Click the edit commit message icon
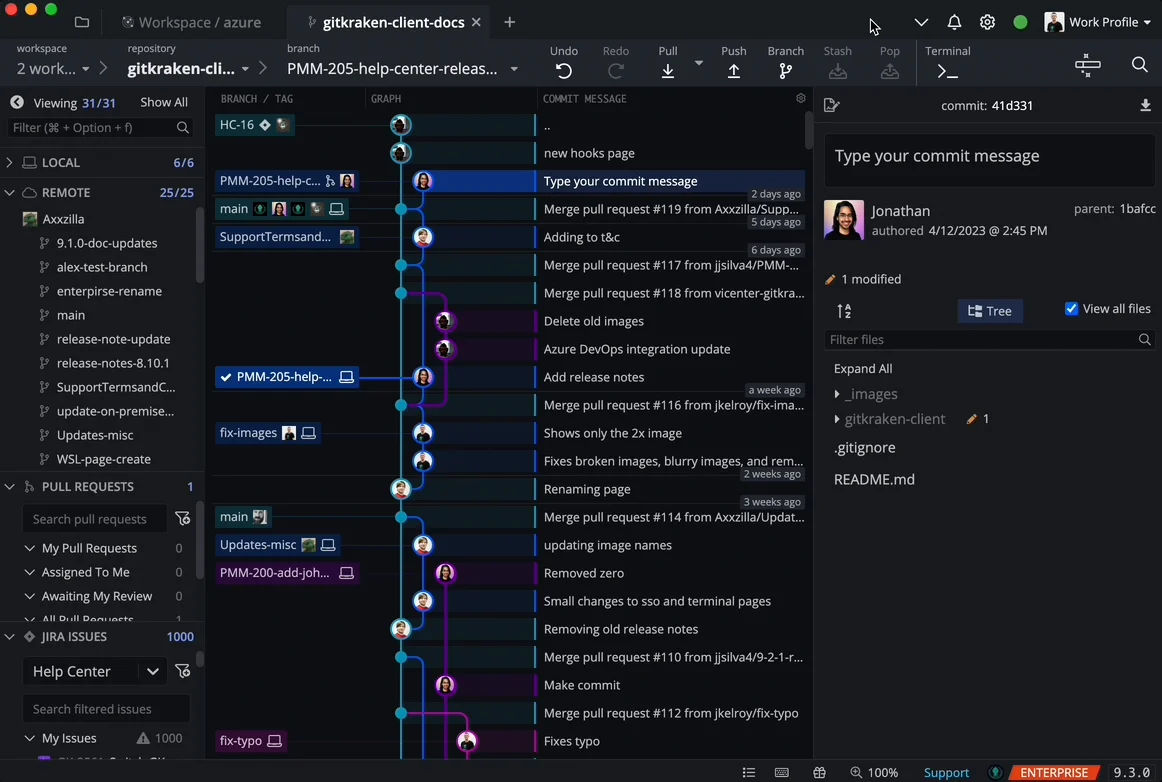The height and width of the screenshot is (782, 1162). pos(831,105)
